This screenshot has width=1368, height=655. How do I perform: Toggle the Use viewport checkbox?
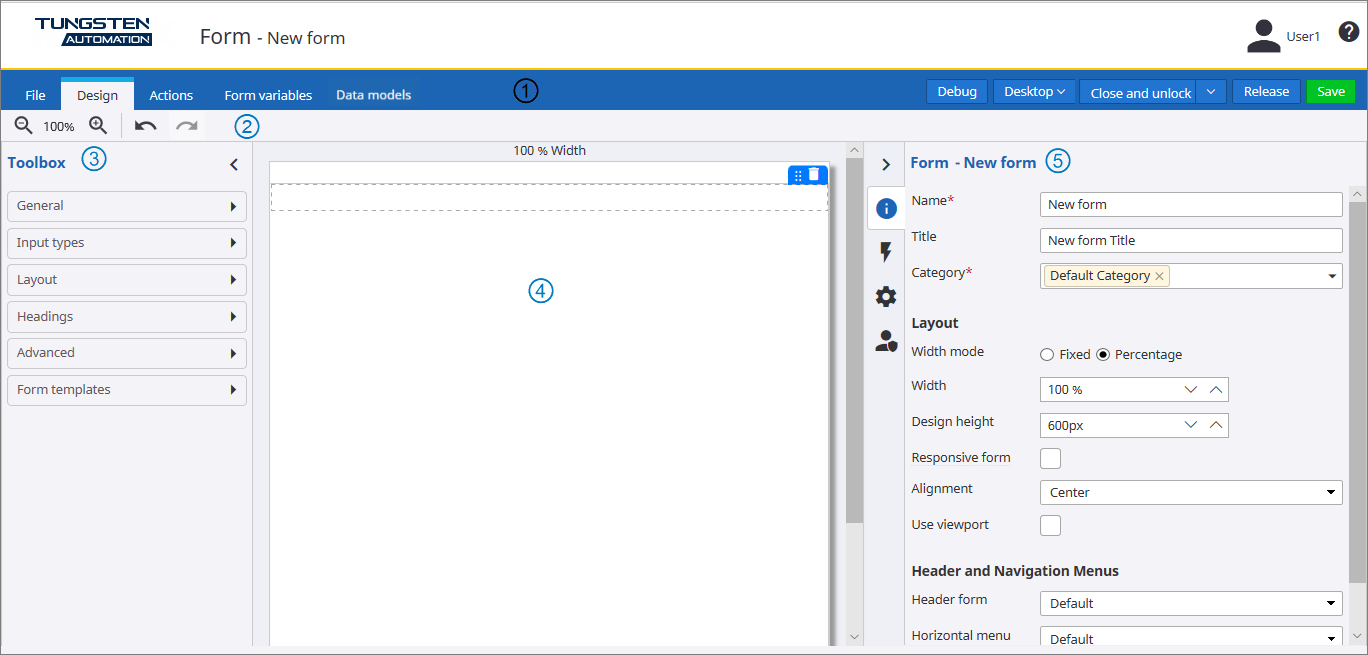point(1050,524)
